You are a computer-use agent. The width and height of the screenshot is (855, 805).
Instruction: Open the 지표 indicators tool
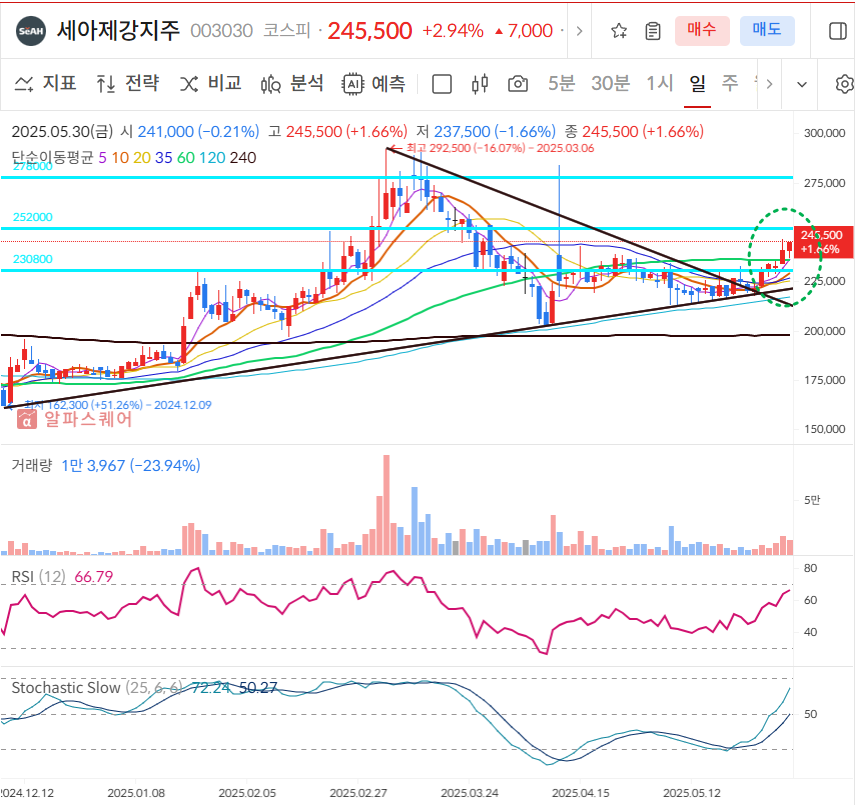click(45, 84)
